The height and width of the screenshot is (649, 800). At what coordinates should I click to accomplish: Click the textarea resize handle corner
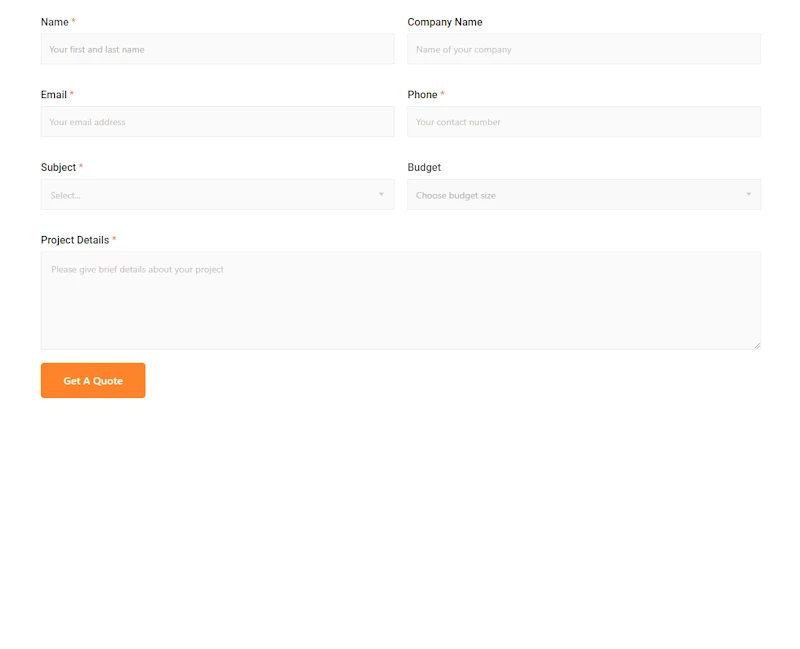pyautogui.click(x=757, y=345)
